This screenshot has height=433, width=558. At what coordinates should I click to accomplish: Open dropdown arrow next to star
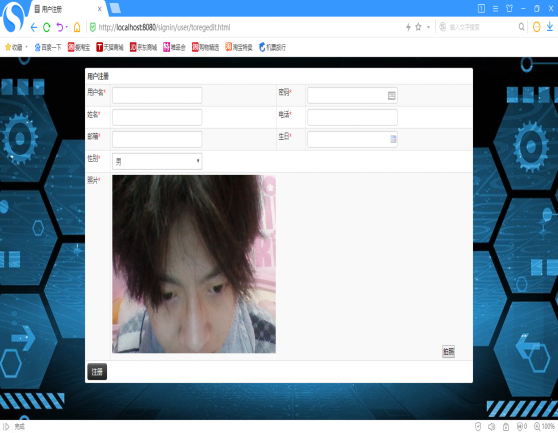[428, 27]
